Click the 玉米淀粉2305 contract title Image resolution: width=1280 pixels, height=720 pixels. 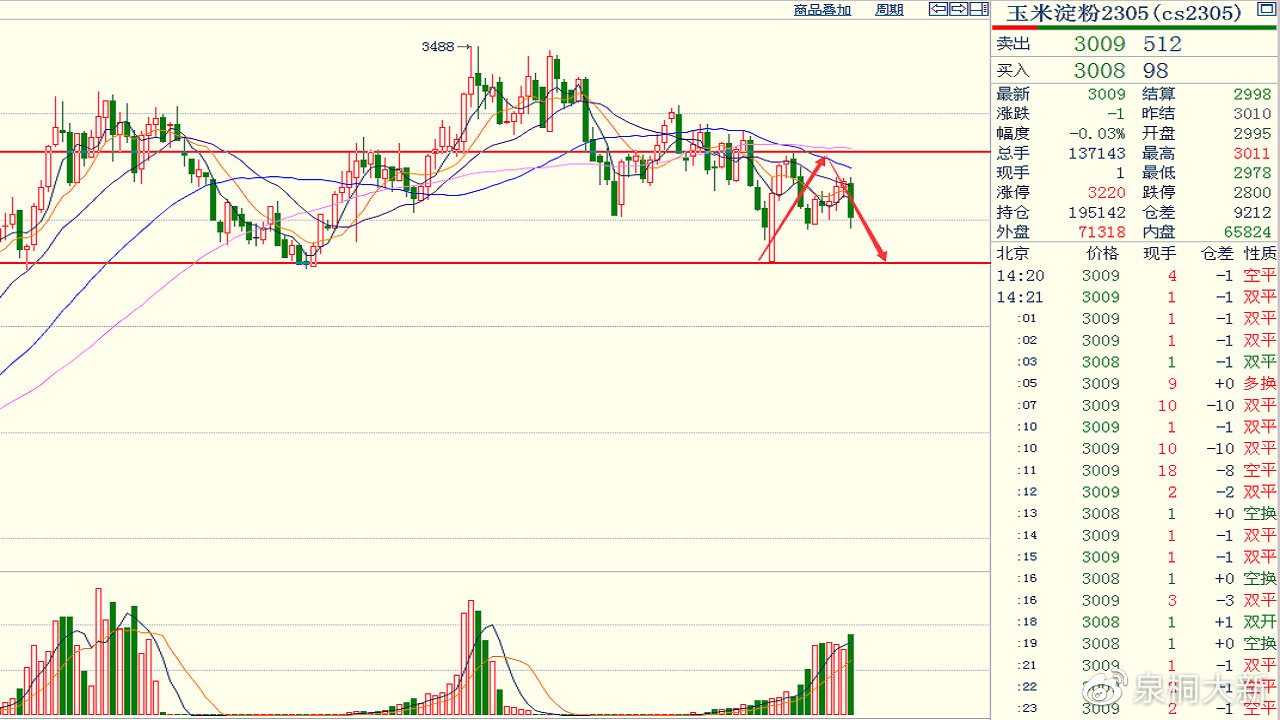(1123, 13)
